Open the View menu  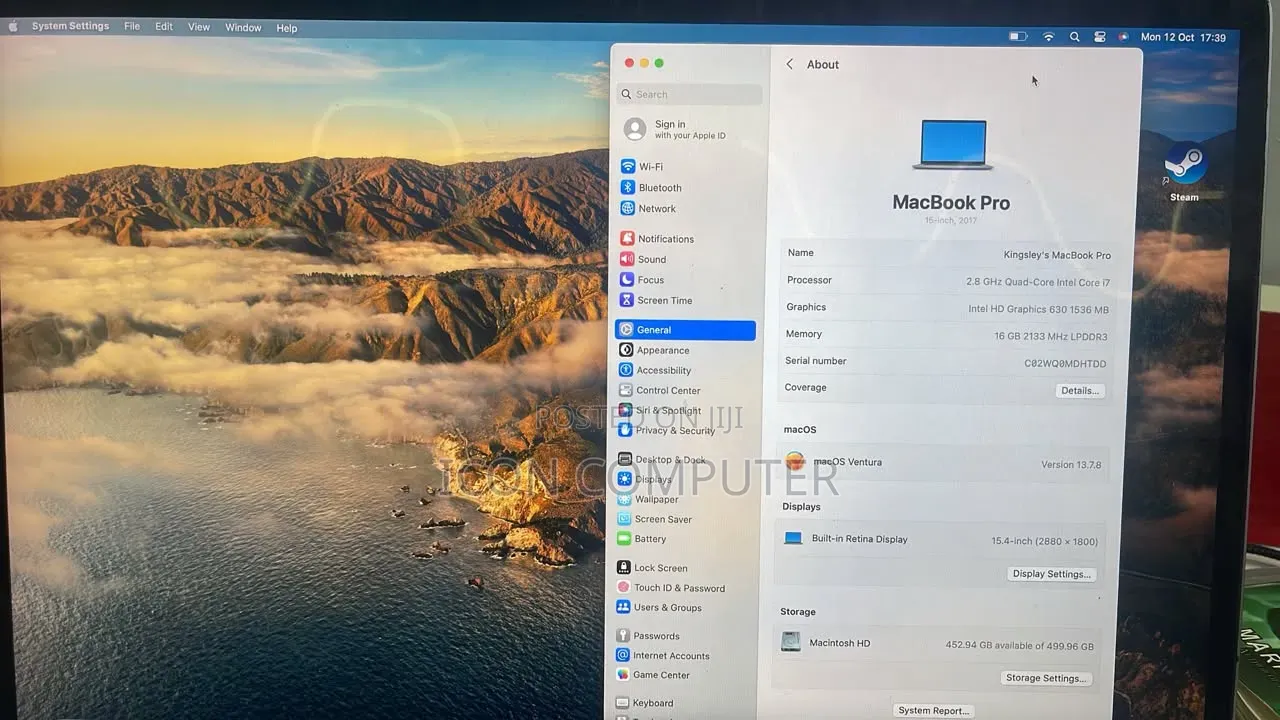tap(199, 27)
